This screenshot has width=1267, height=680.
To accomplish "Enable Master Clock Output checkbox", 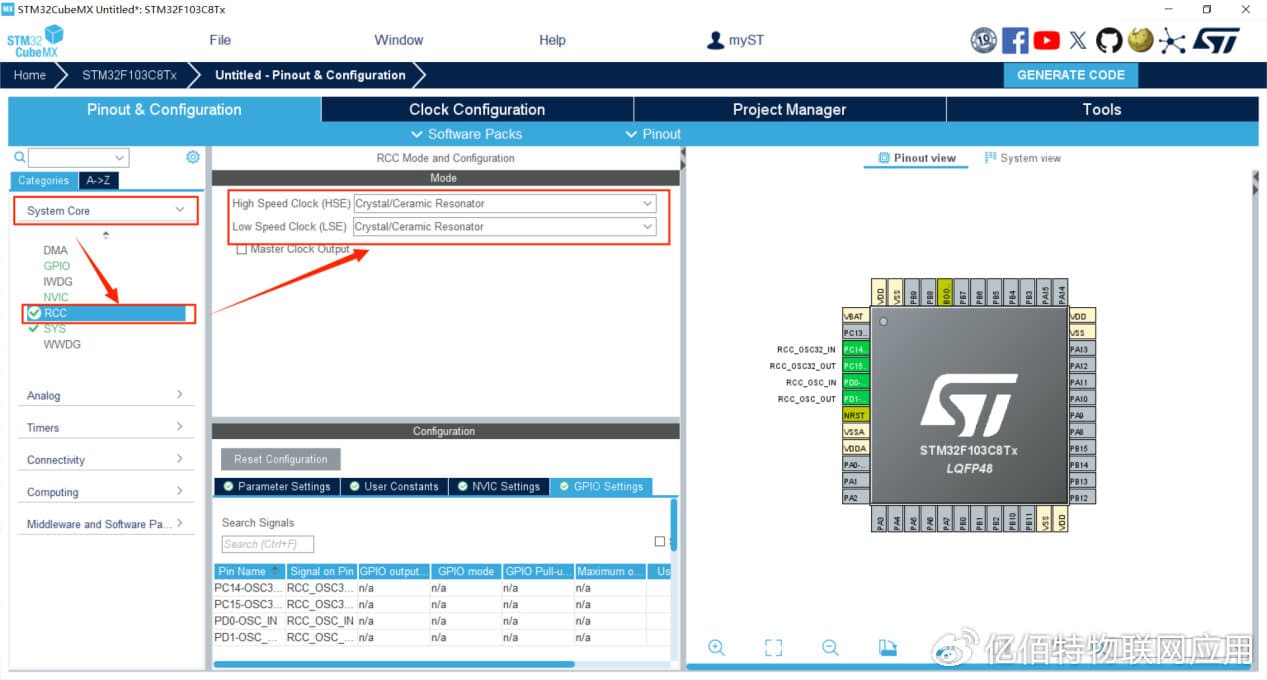I will point(241,249).
